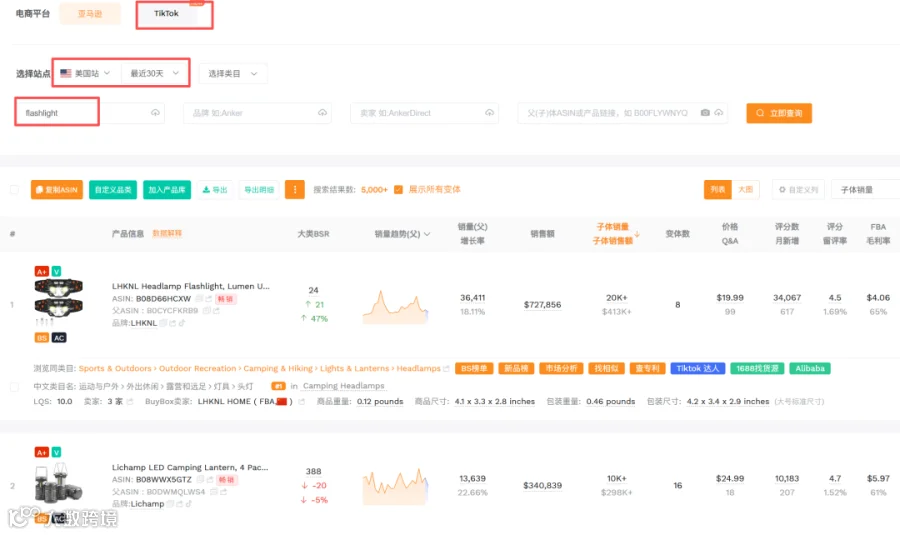The width and height of the screenshot is (900, 535).
Task: Click upload icon in flashlight keyword field
Action: click(x=155, y=113)
